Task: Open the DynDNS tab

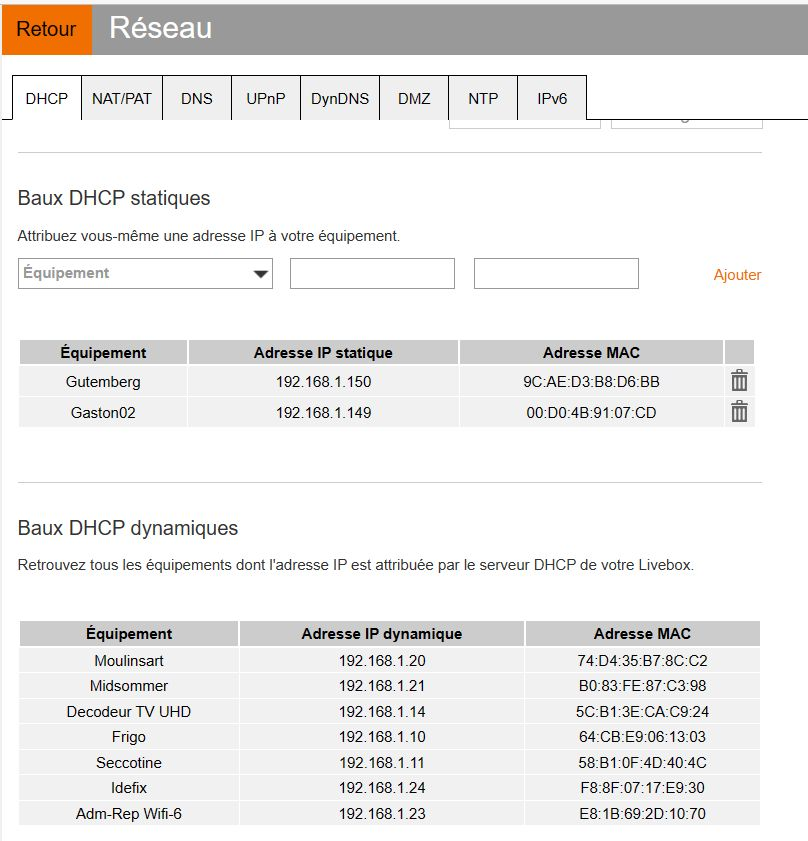Action: 340,99
